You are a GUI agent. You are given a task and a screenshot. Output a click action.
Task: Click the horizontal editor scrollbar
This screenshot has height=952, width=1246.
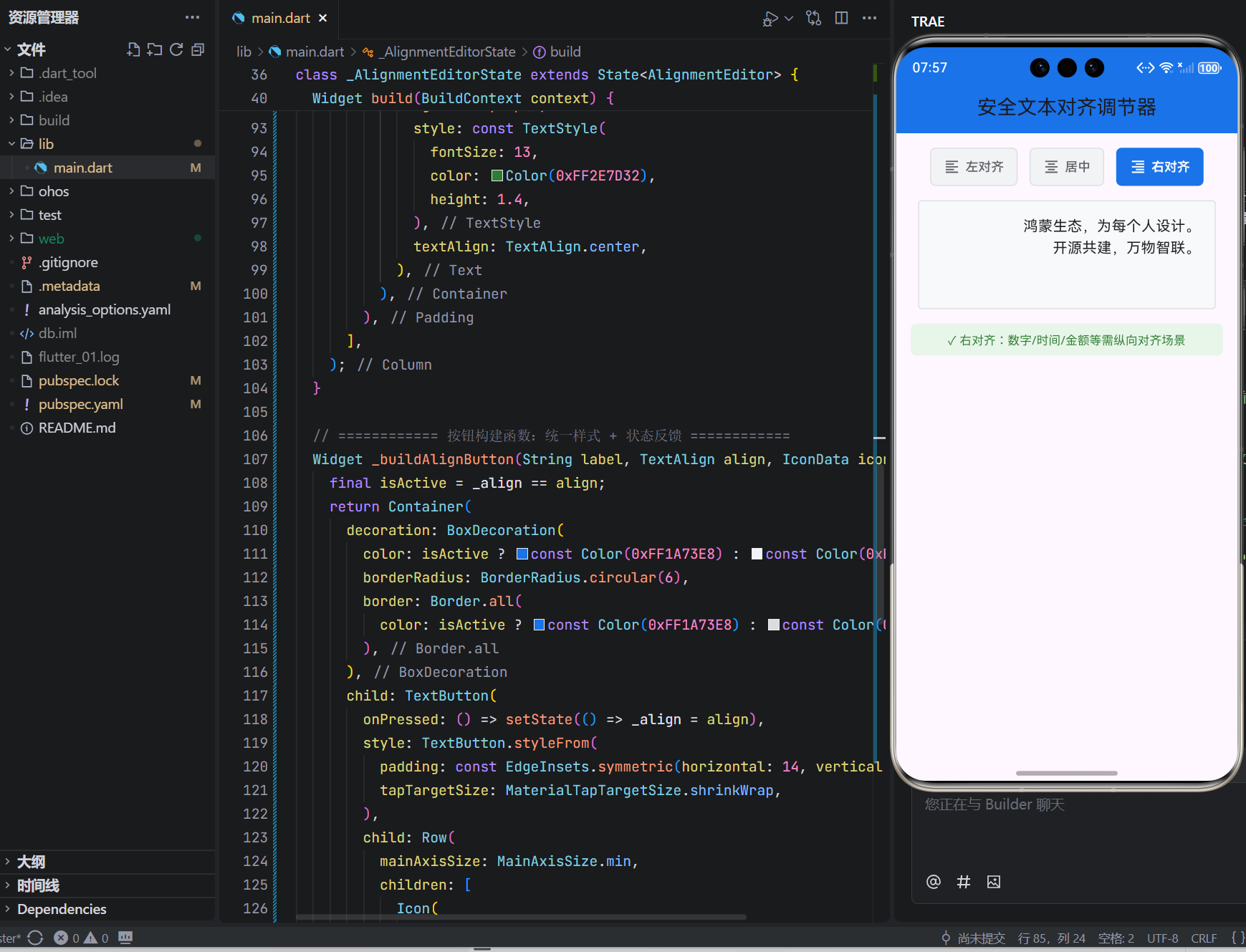[521, 917]
